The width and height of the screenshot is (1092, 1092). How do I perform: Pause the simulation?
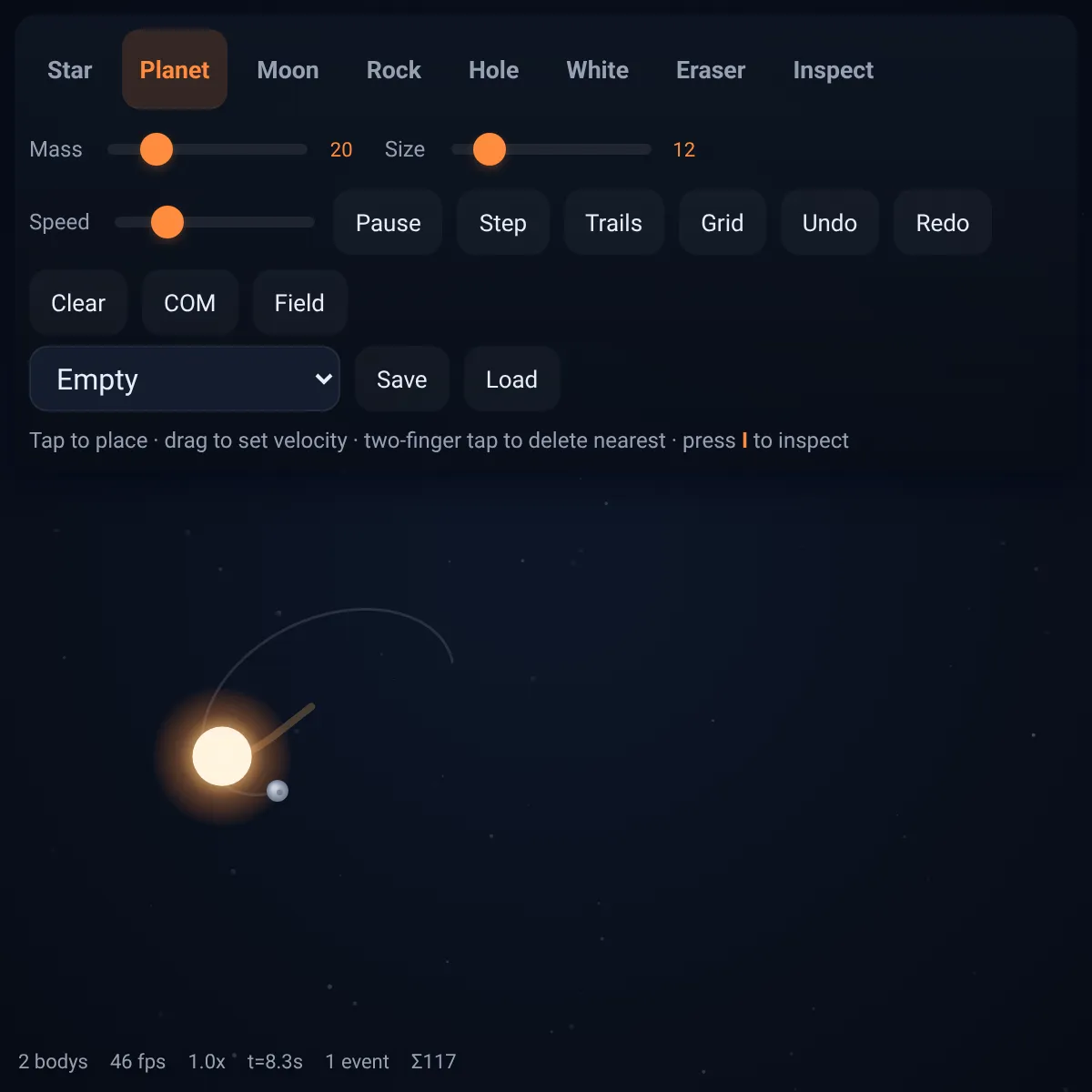(x=389, y=223)
